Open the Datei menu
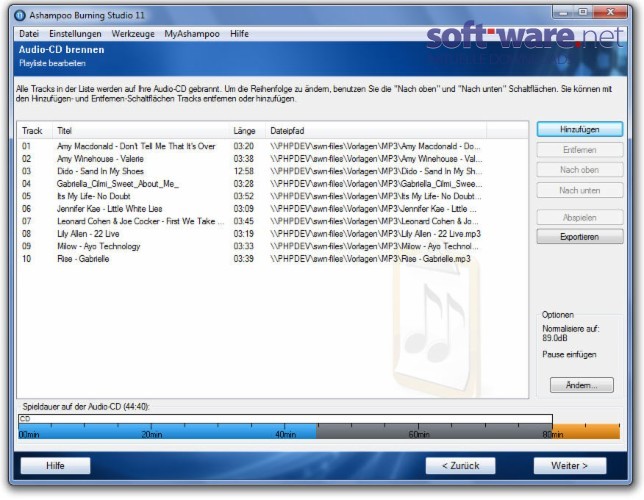Viewport: 644px width, 500px height. 29,34
